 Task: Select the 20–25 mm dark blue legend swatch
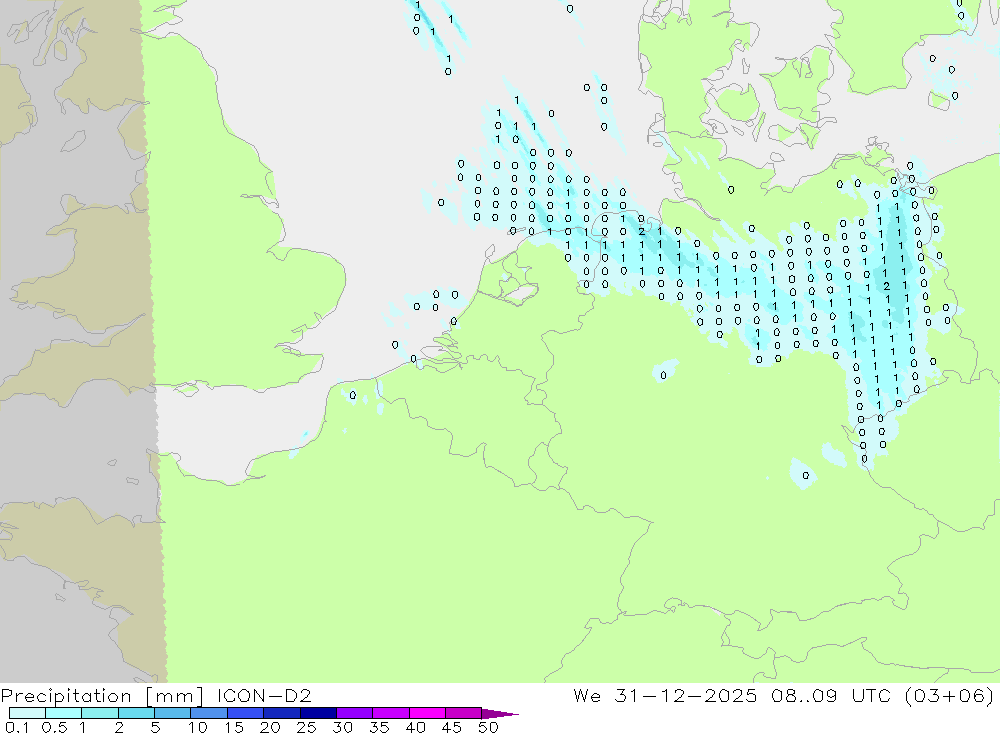281,713
